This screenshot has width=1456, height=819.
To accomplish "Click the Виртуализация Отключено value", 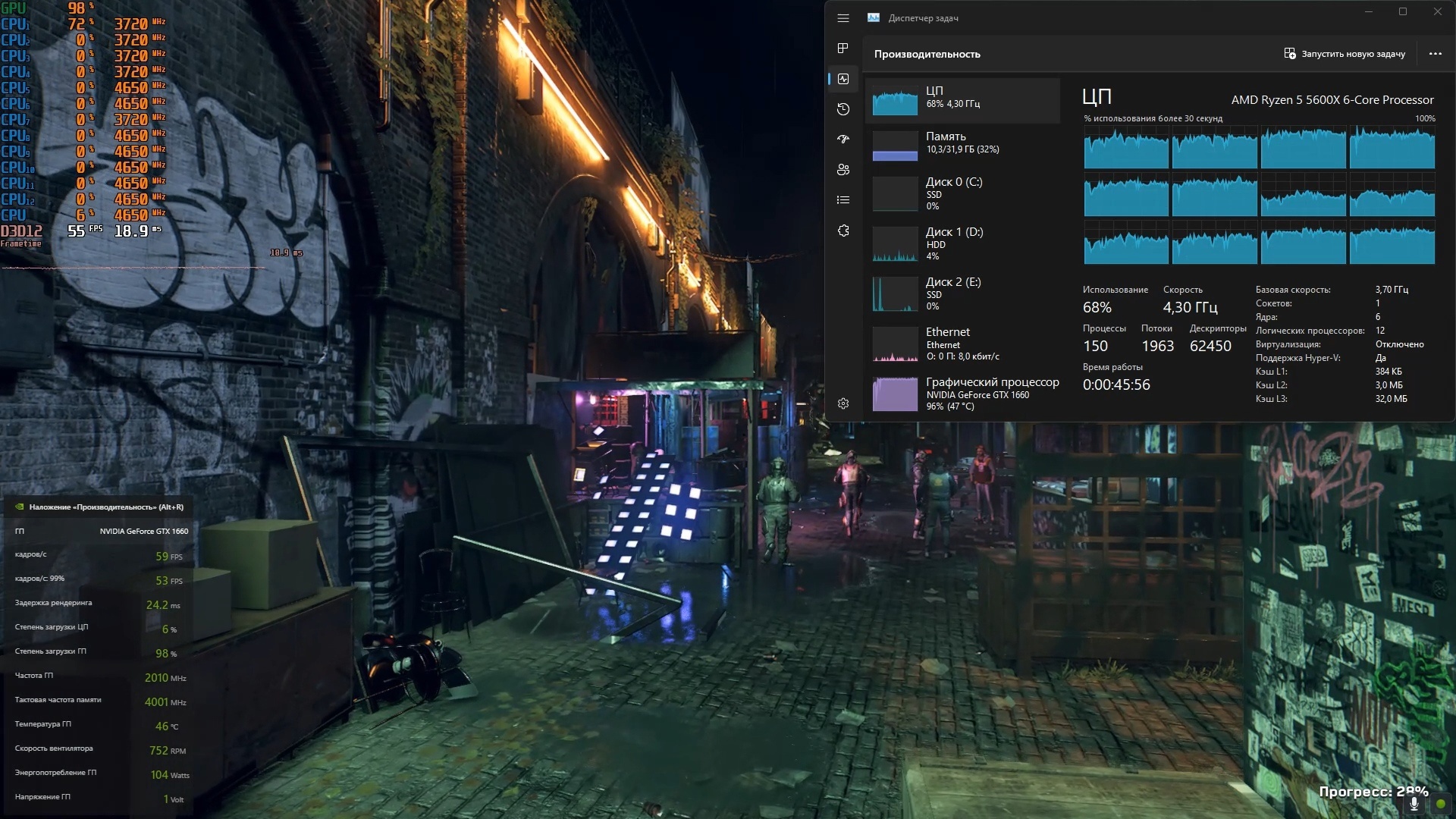I will (1399, 344).
